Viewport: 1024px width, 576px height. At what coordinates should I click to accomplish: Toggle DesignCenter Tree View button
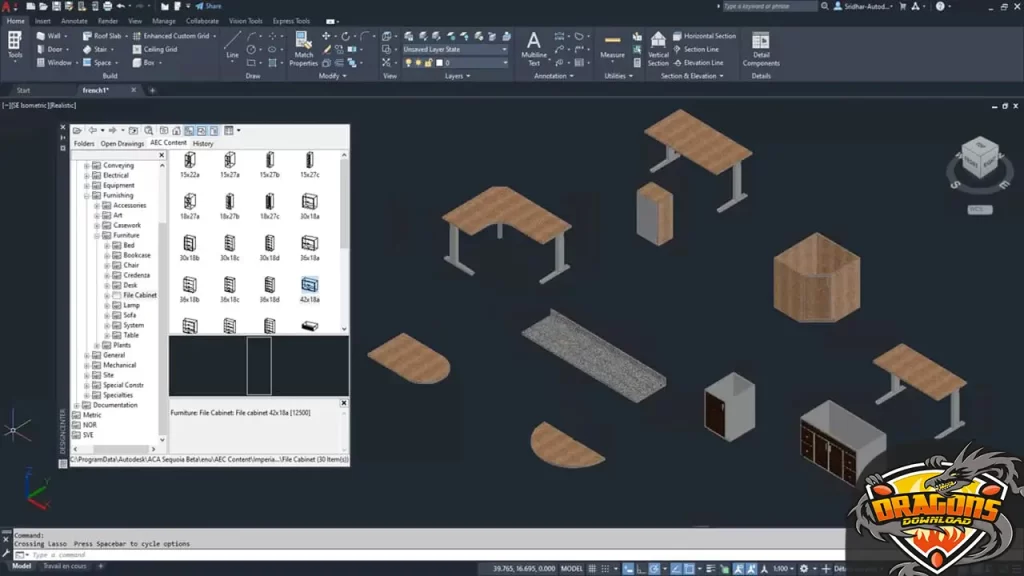[x=189, y=131]
